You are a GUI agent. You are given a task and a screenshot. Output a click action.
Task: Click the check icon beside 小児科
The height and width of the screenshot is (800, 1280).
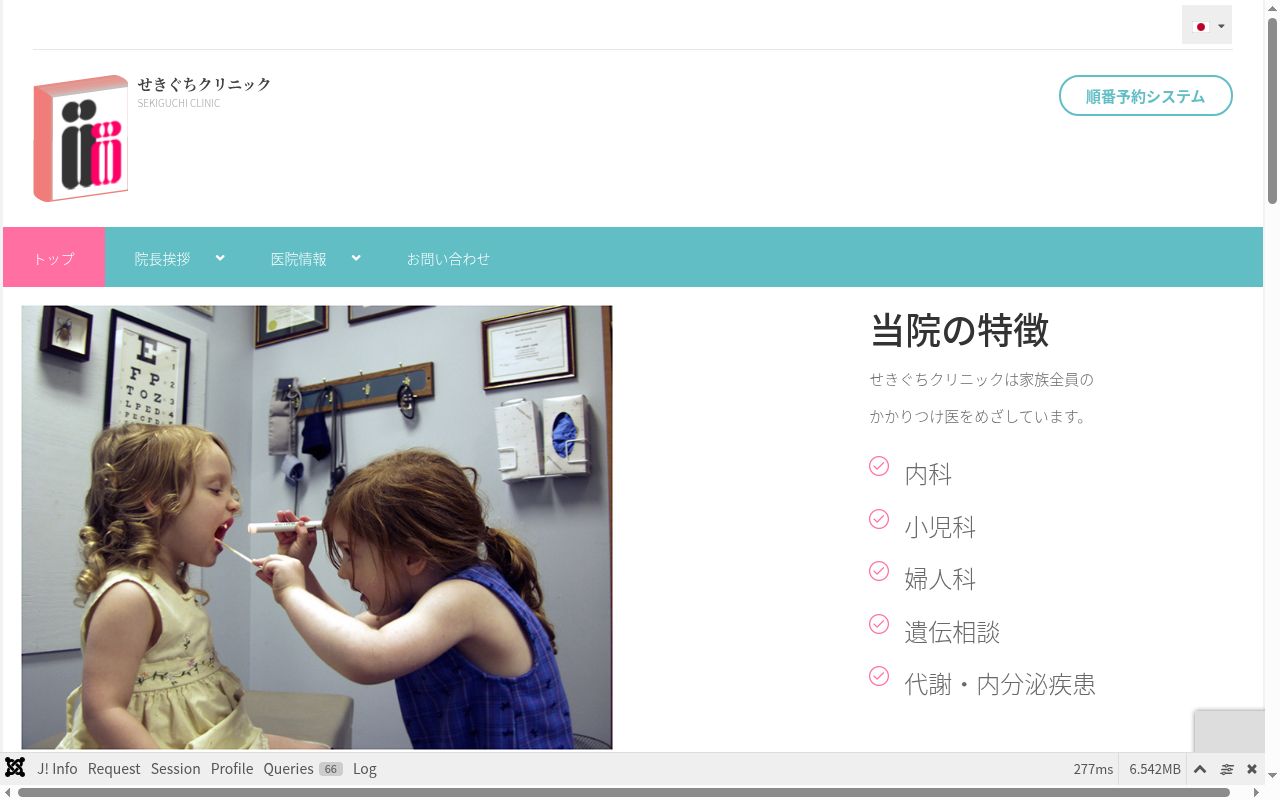879,518
